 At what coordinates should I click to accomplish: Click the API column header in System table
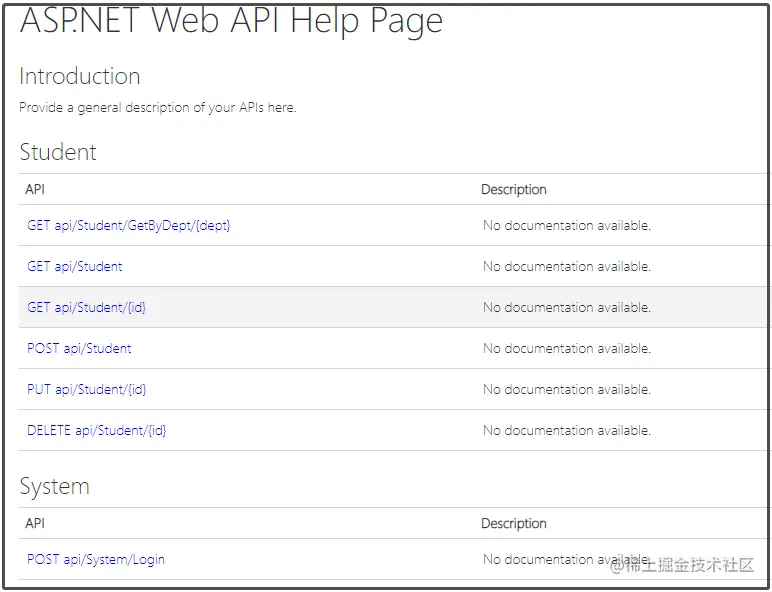(x=35, y=523)
